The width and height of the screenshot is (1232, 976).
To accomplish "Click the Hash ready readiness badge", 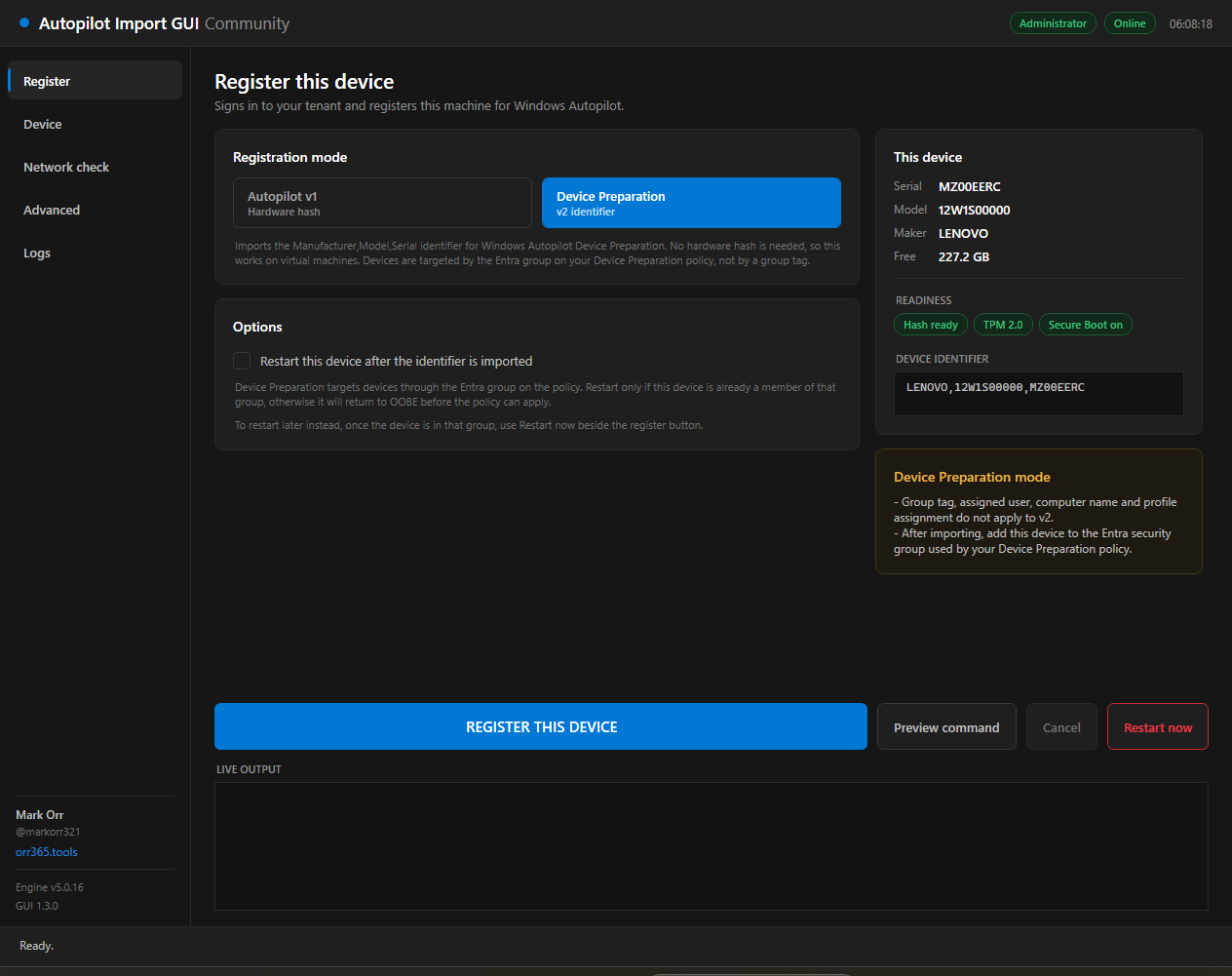I will pyautogui.click(x=931, y=325).
